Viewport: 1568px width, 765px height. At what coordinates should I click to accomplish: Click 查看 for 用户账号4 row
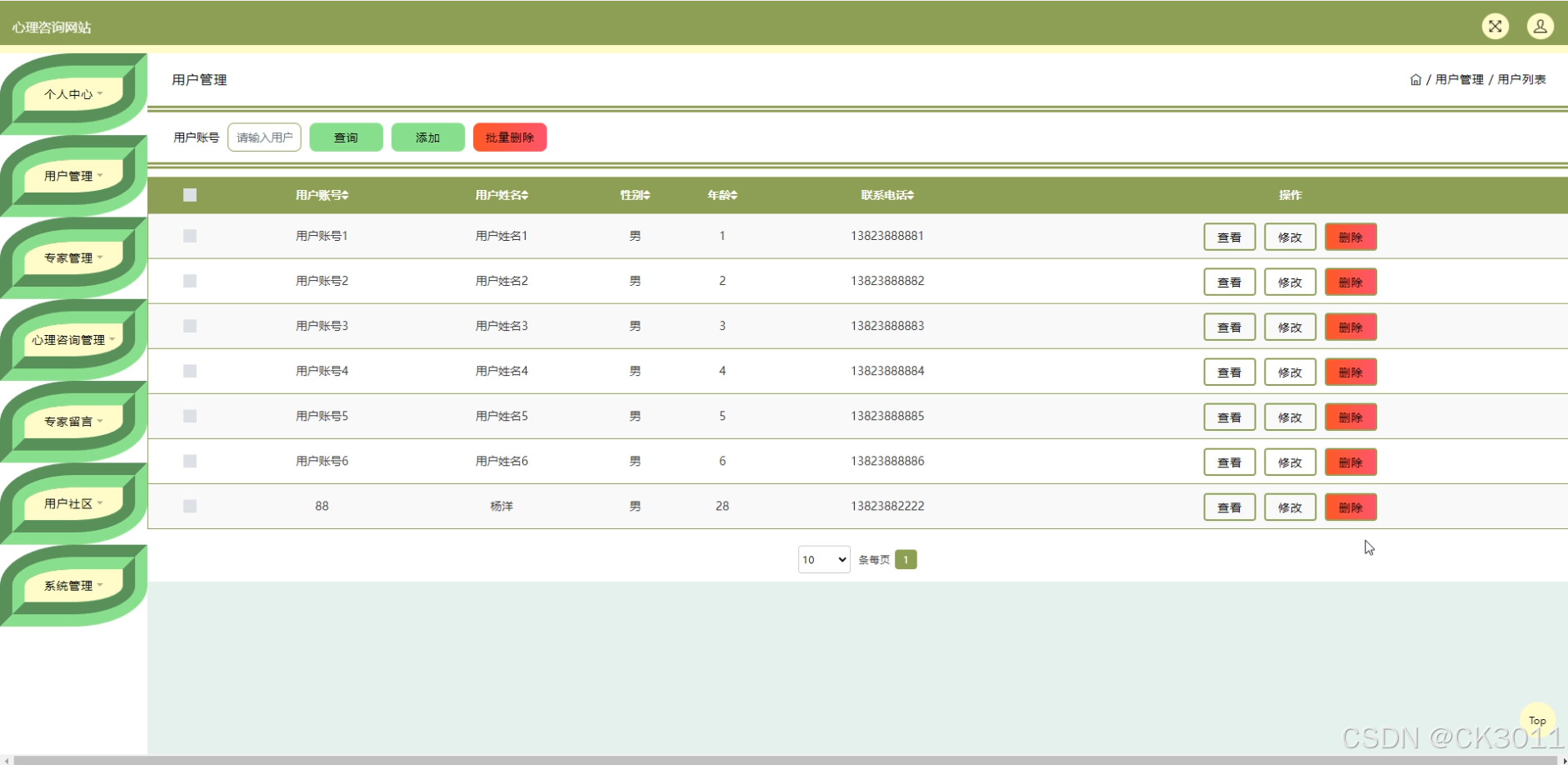[x=1229, y=372]
